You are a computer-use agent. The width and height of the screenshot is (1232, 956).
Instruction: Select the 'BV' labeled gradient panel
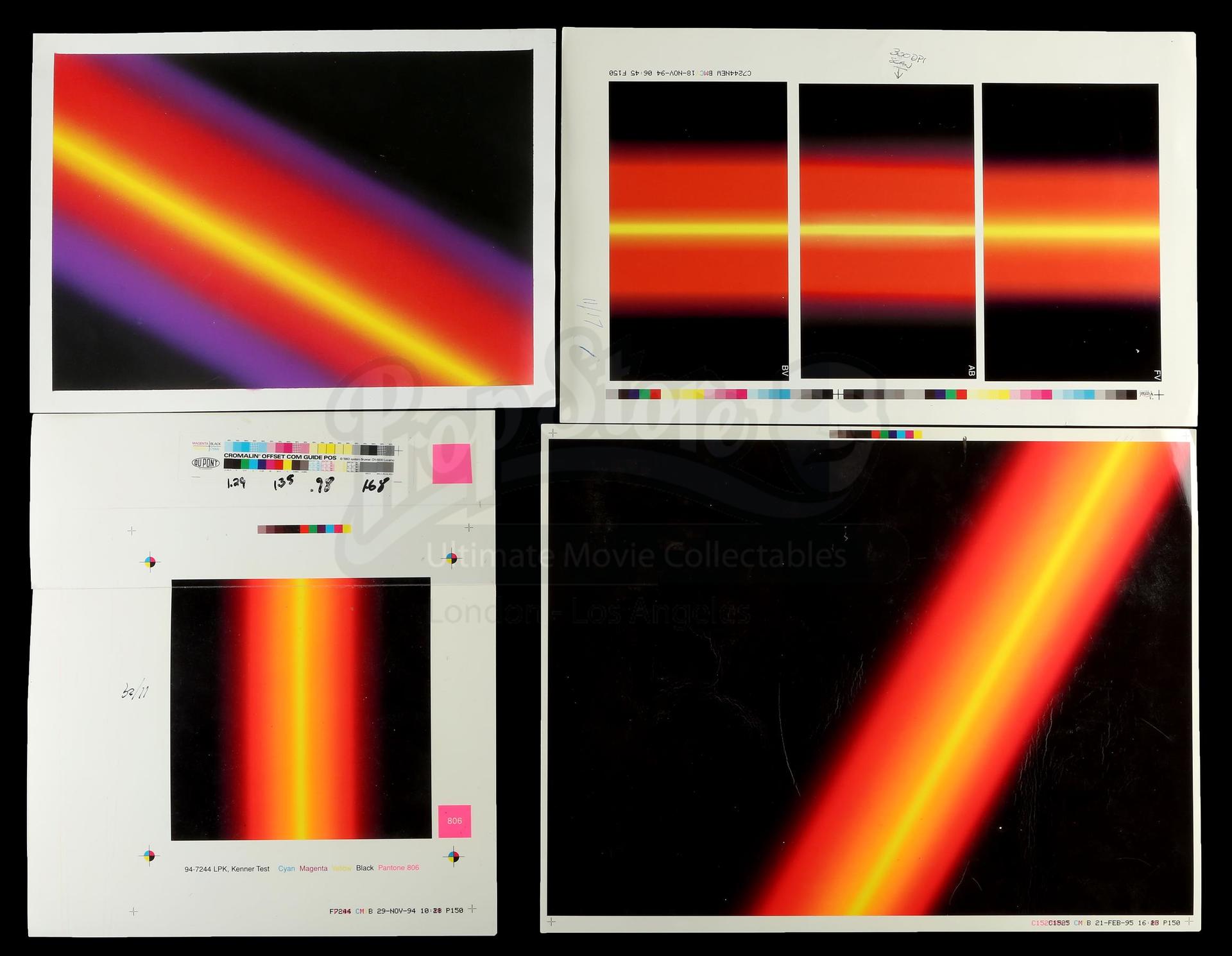698,230
